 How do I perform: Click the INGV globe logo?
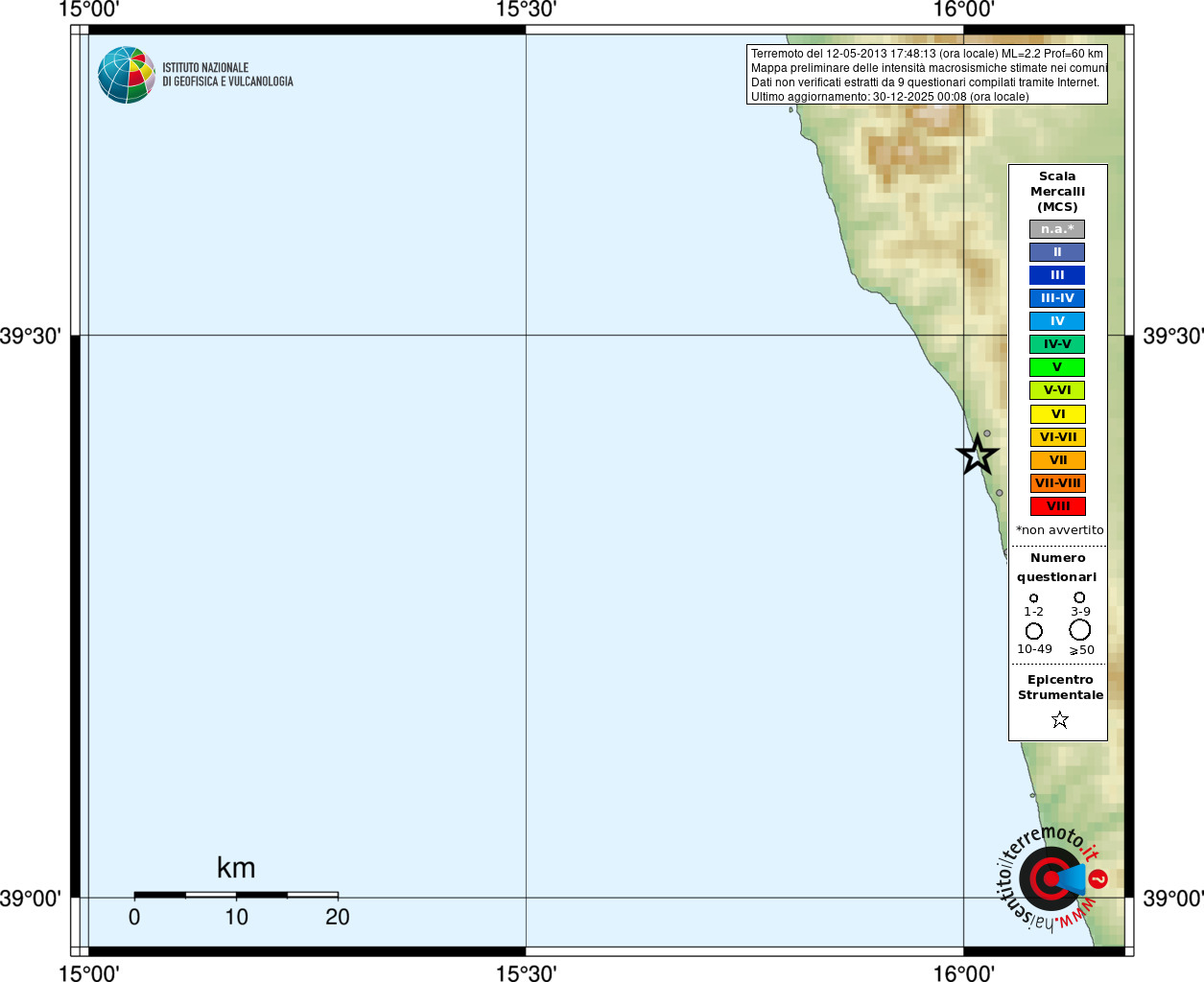126,75
